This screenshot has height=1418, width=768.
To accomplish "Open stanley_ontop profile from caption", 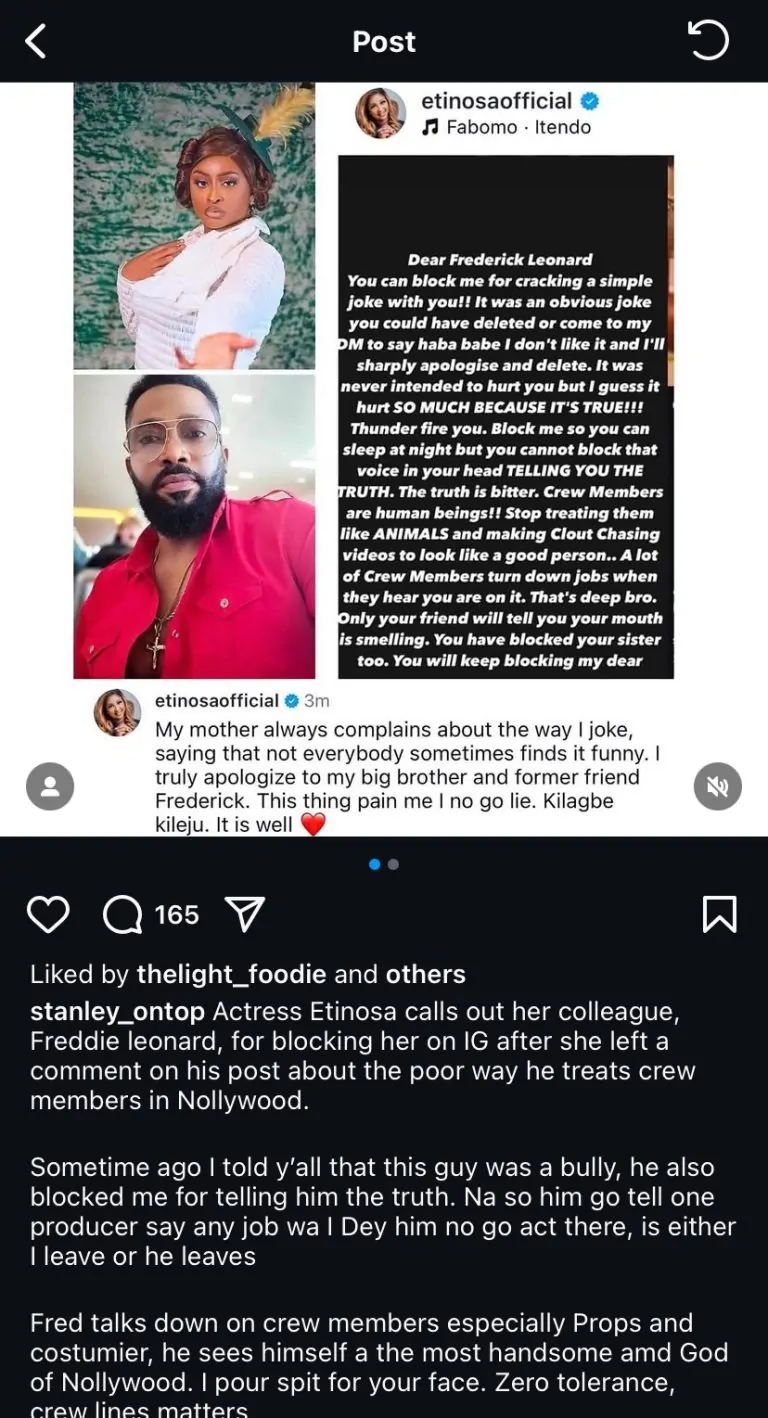I will 117,1011.
